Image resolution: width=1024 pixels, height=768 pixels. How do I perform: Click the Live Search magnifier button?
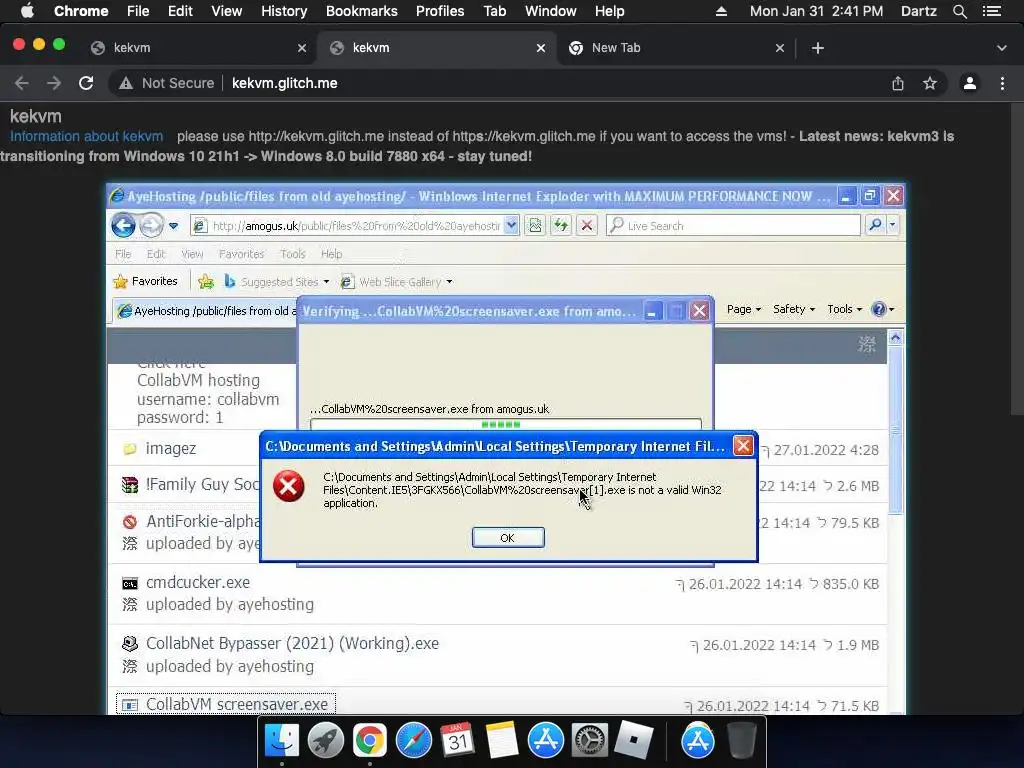click(875, 225)
